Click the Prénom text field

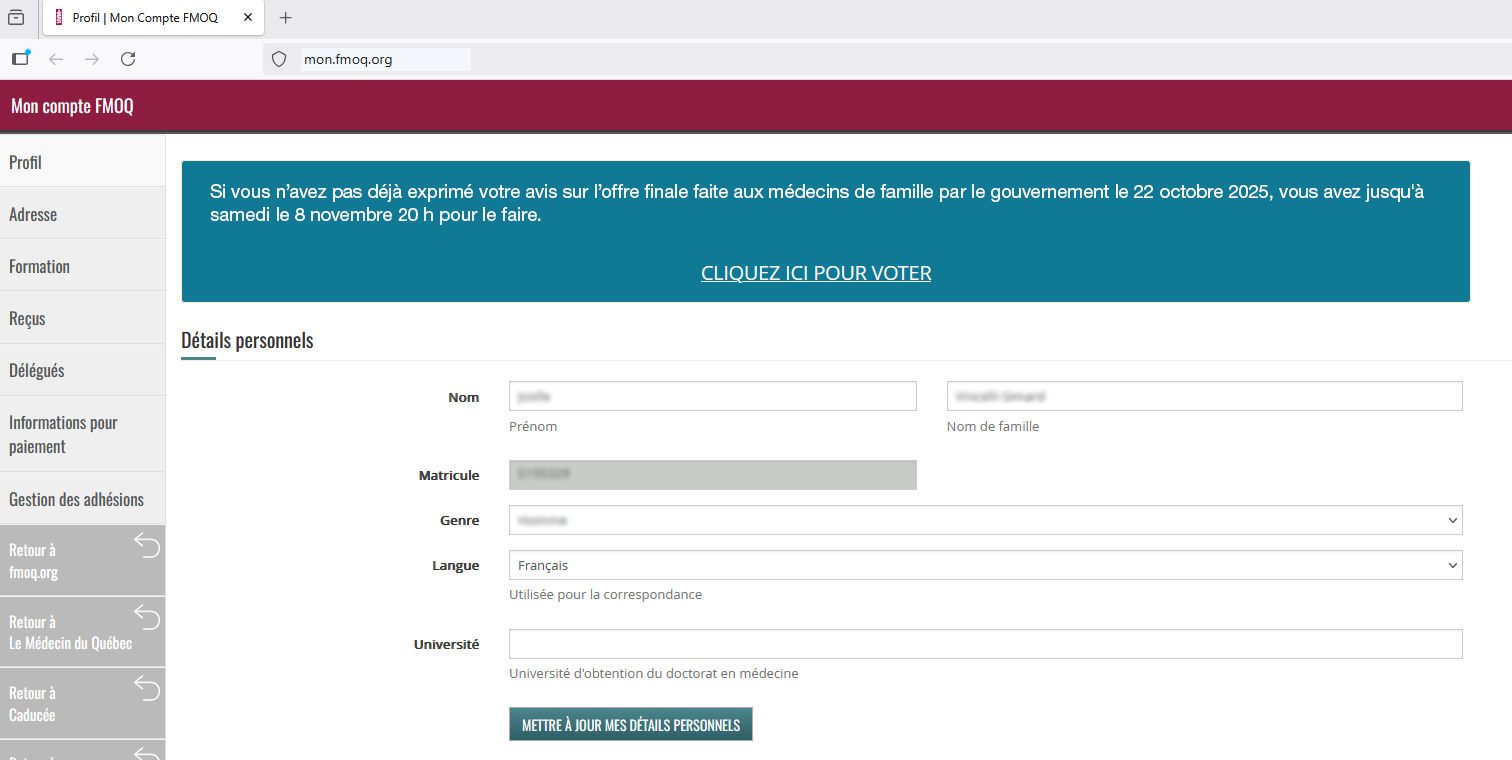712,396
